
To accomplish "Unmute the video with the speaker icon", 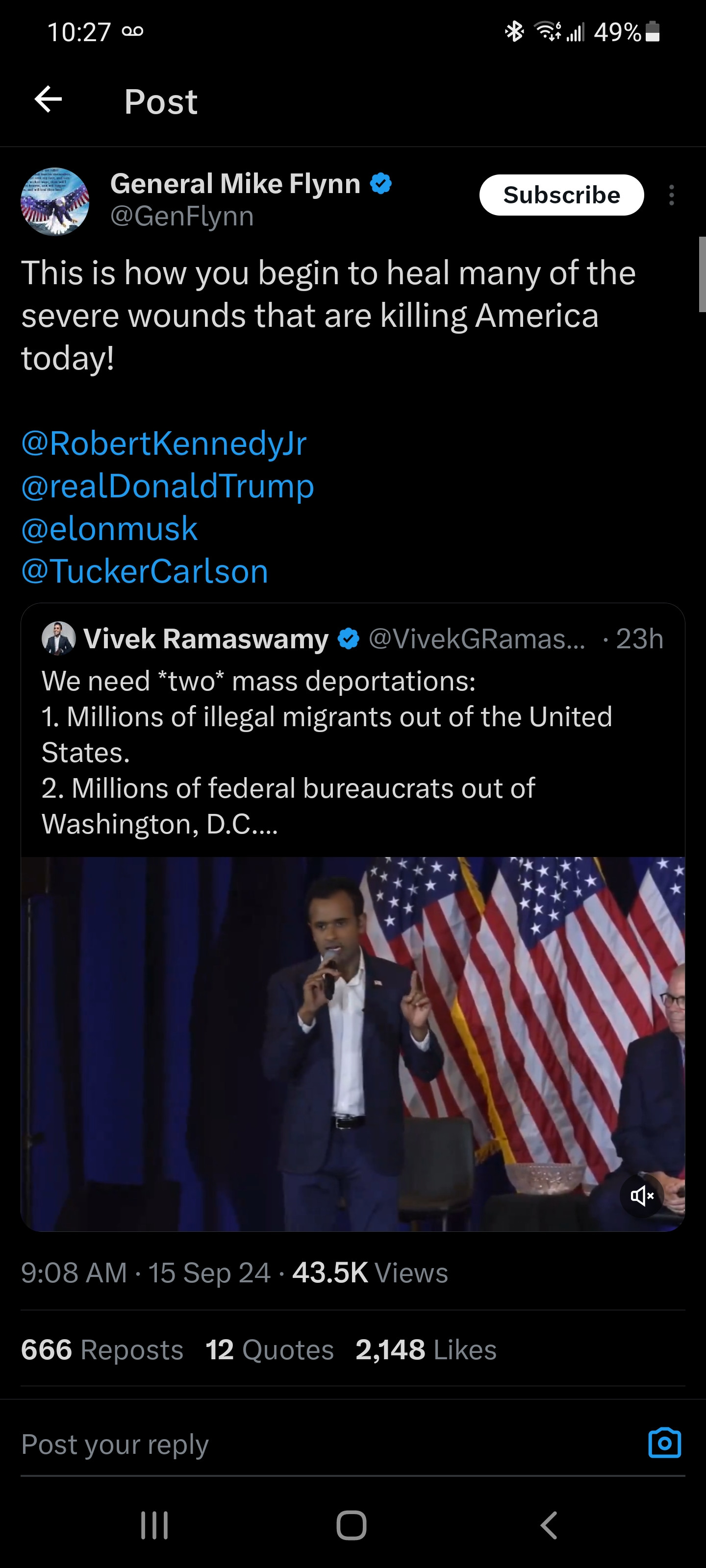I will (641, 1196).
